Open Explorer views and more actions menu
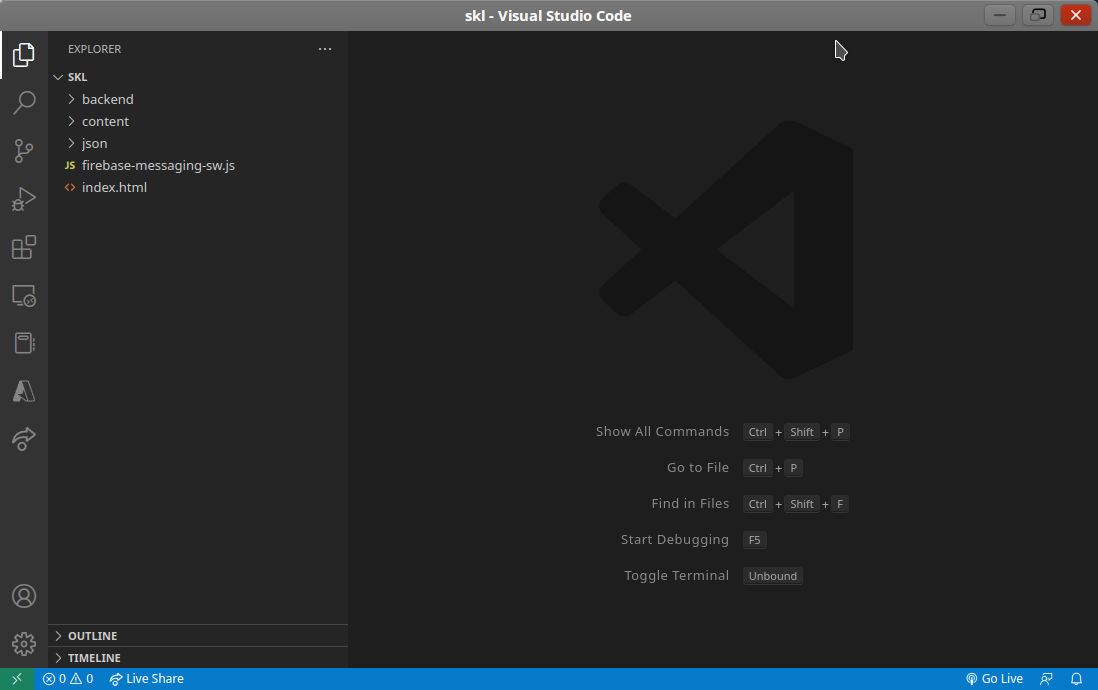 [325, 49]
